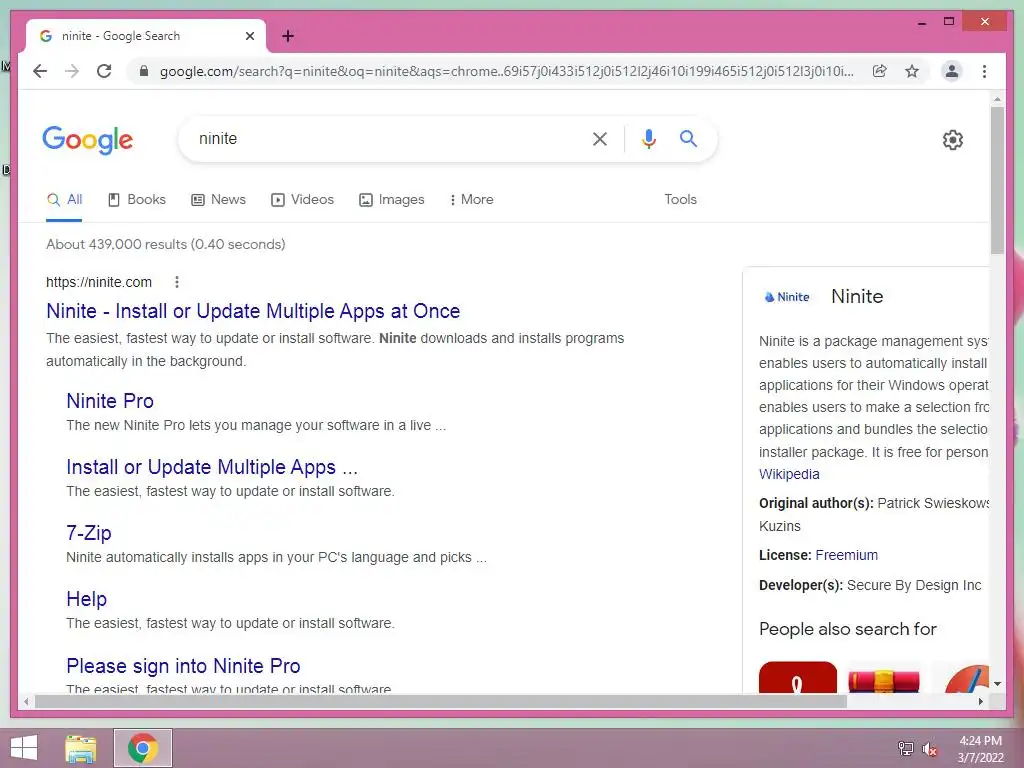Open 'Install or Update Multiple Apps ...' sitelink
This screenshot has height=768, width=1024.
pyautogui.click(x=212, y=467)
